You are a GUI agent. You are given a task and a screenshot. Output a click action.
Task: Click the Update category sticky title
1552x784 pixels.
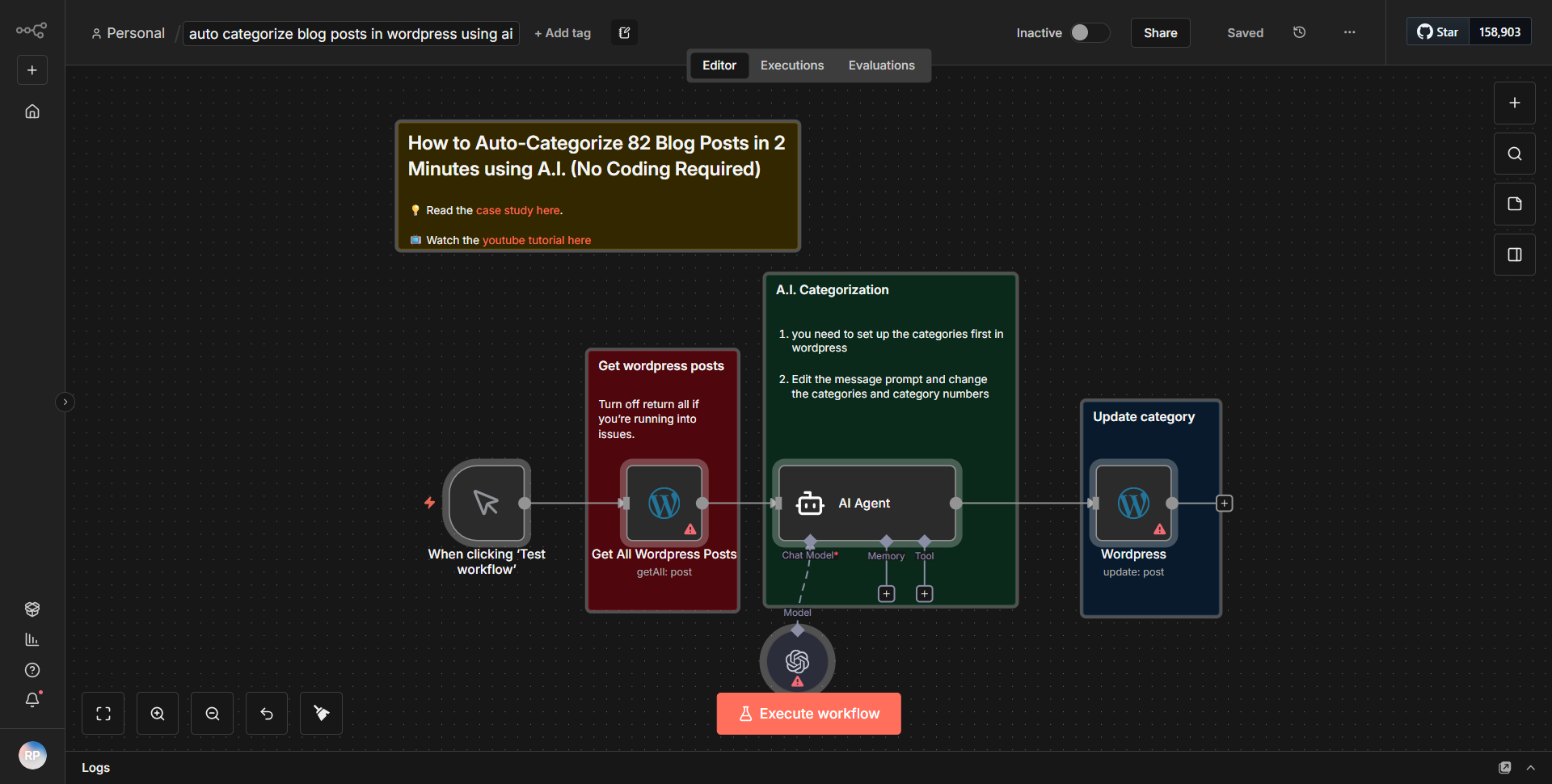1143,417
